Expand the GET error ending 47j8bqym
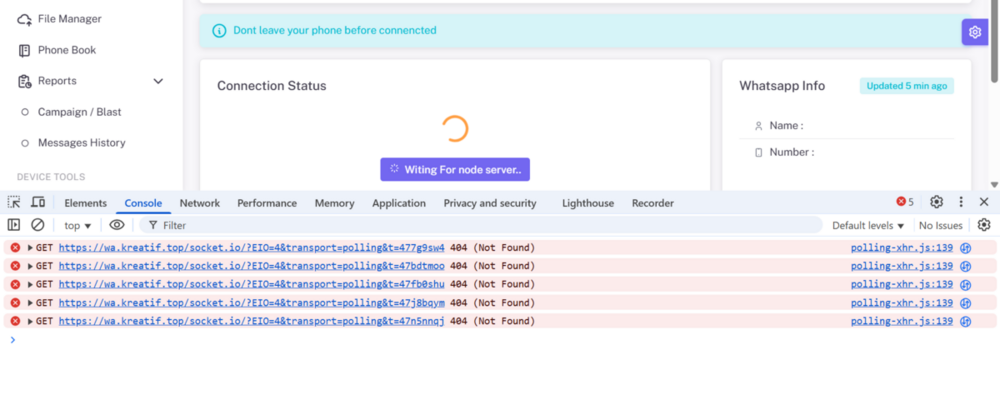This screenshot has height=405, width=1000. coord(30,303)
